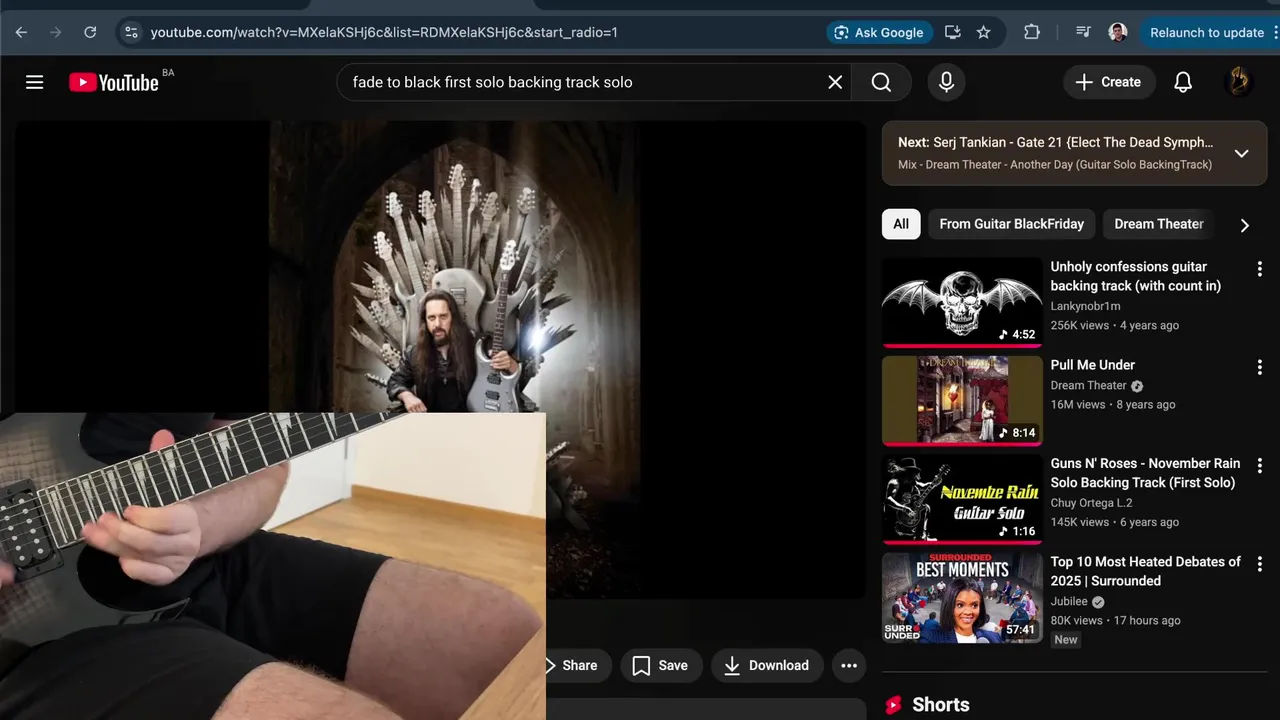Start voice search with microphone icon
Screen dimensions: 1280x720
(946, 82)
